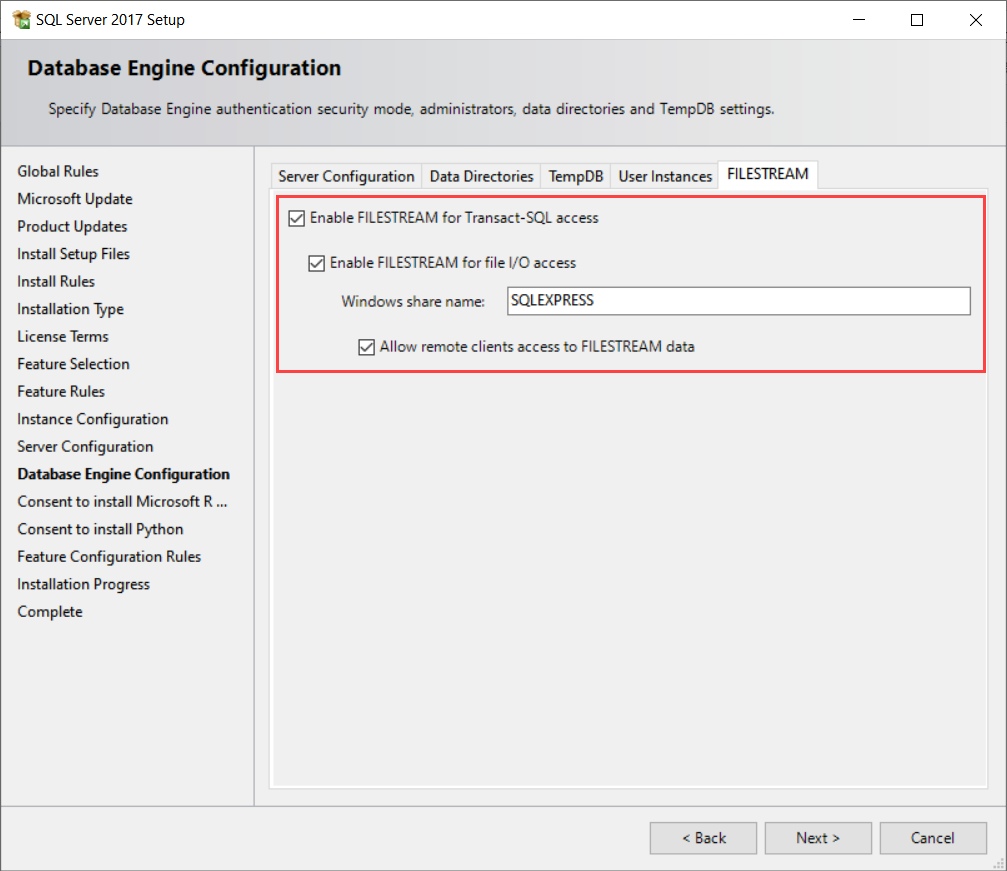Toggle Enable FILESTREAM for file I/O access

[317, 263]
